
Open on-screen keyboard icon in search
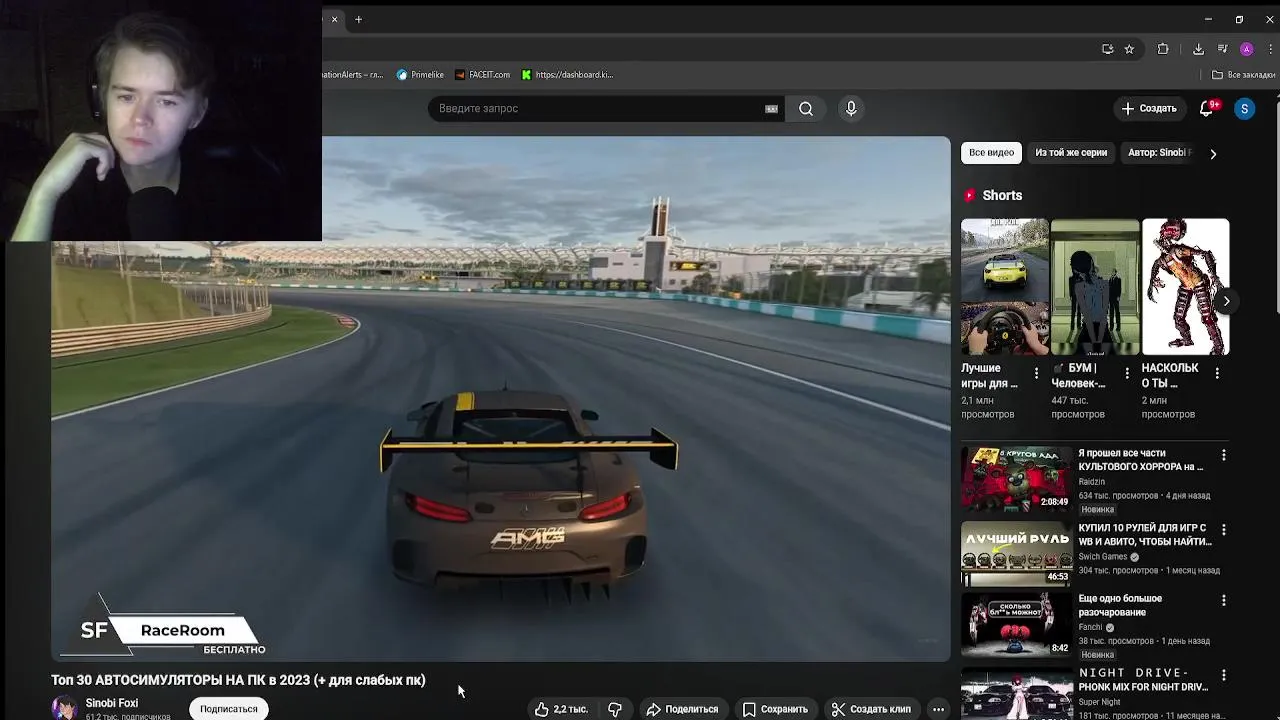[771, 109]
